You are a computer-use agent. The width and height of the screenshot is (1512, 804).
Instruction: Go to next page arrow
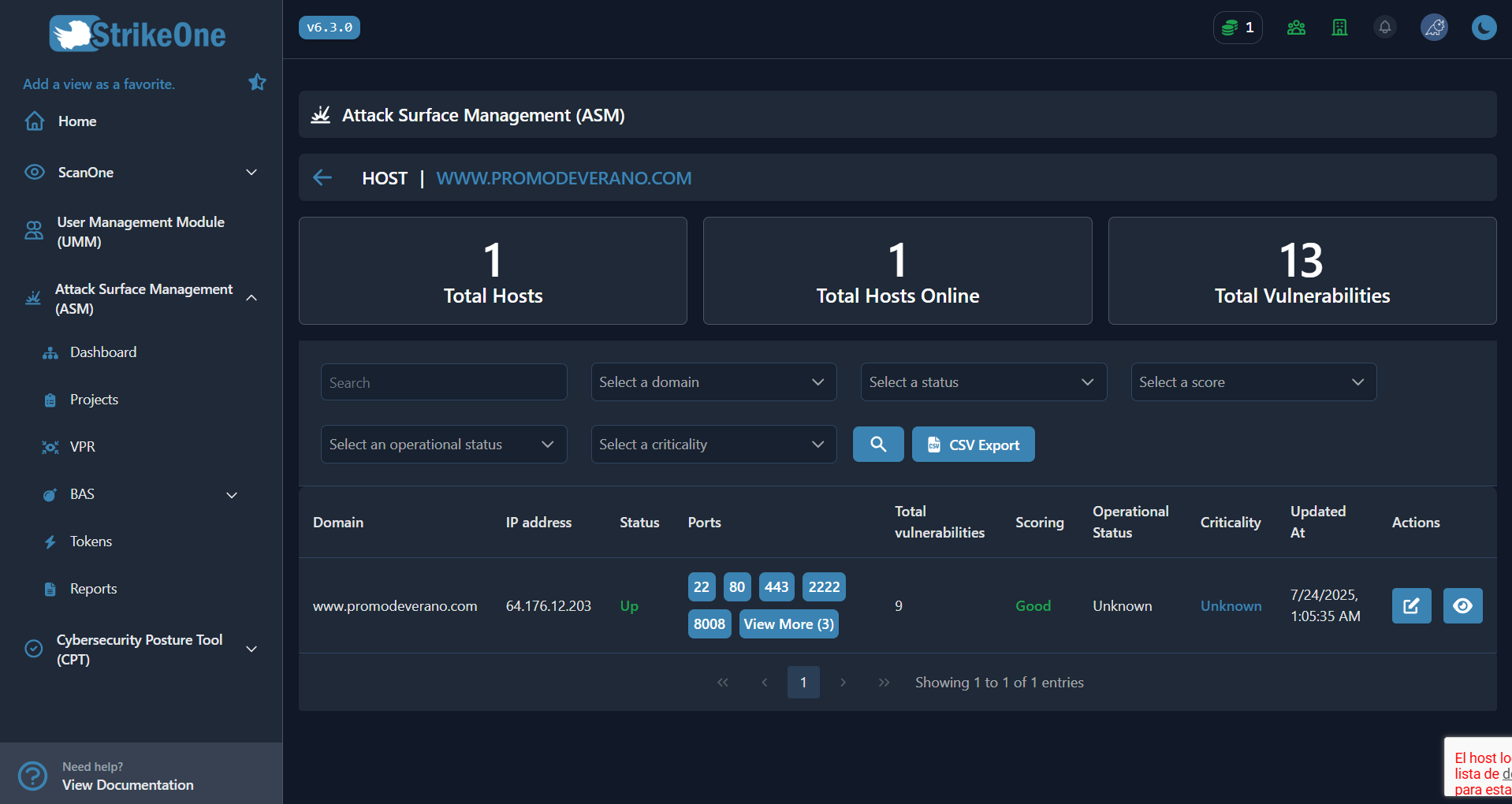[x=843, y=683]
